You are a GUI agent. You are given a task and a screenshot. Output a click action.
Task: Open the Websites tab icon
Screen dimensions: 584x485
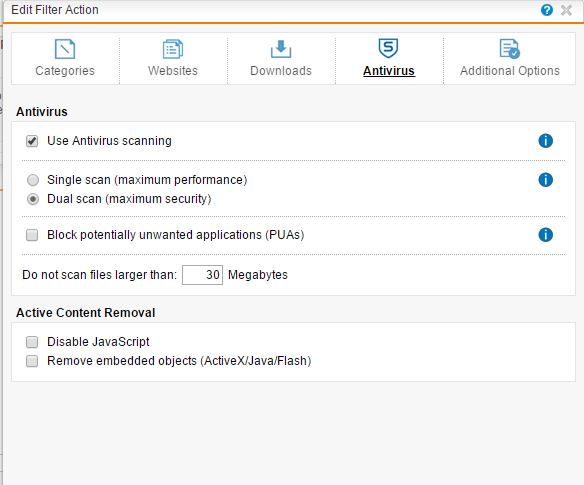tap(173, 49)
